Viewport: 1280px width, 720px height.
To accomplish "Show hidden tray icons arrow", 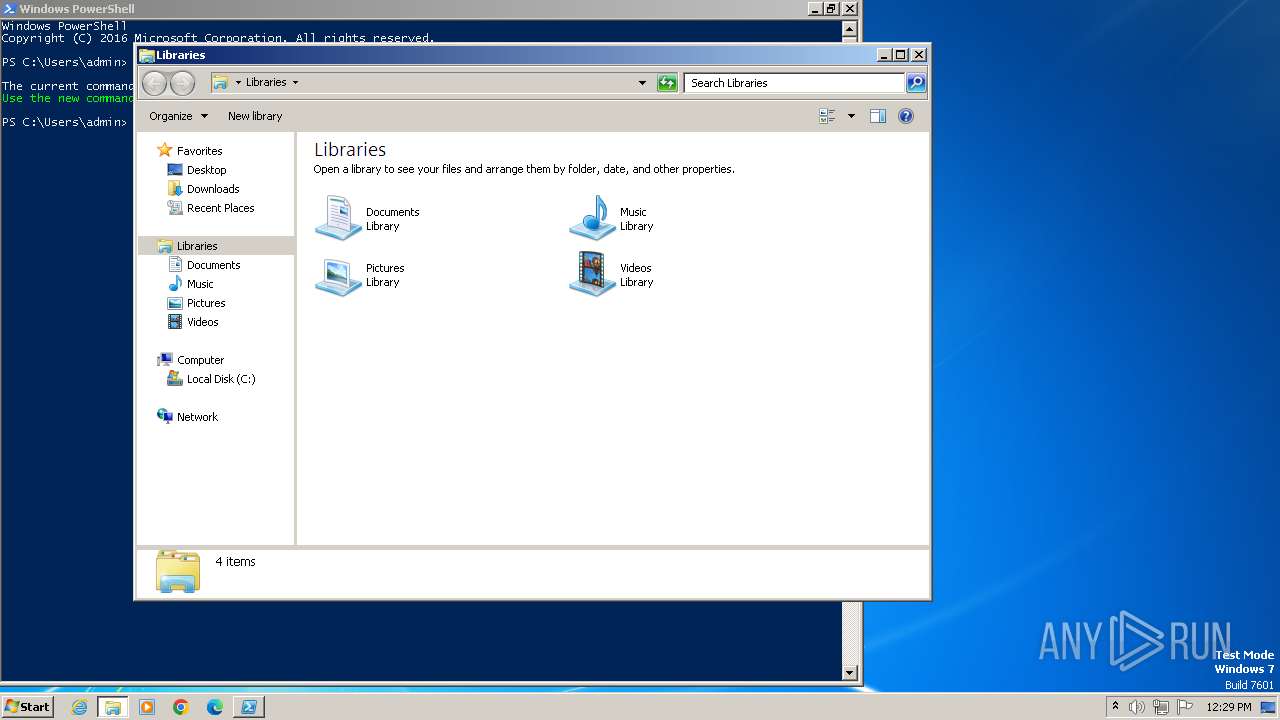I will click(x=1115, y=707).
